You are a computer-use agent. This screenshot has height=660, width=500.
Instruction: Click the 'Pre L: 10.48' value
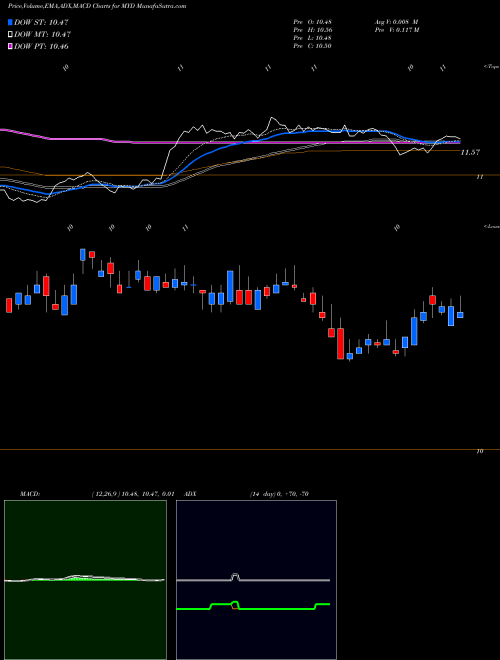point(313,38)
